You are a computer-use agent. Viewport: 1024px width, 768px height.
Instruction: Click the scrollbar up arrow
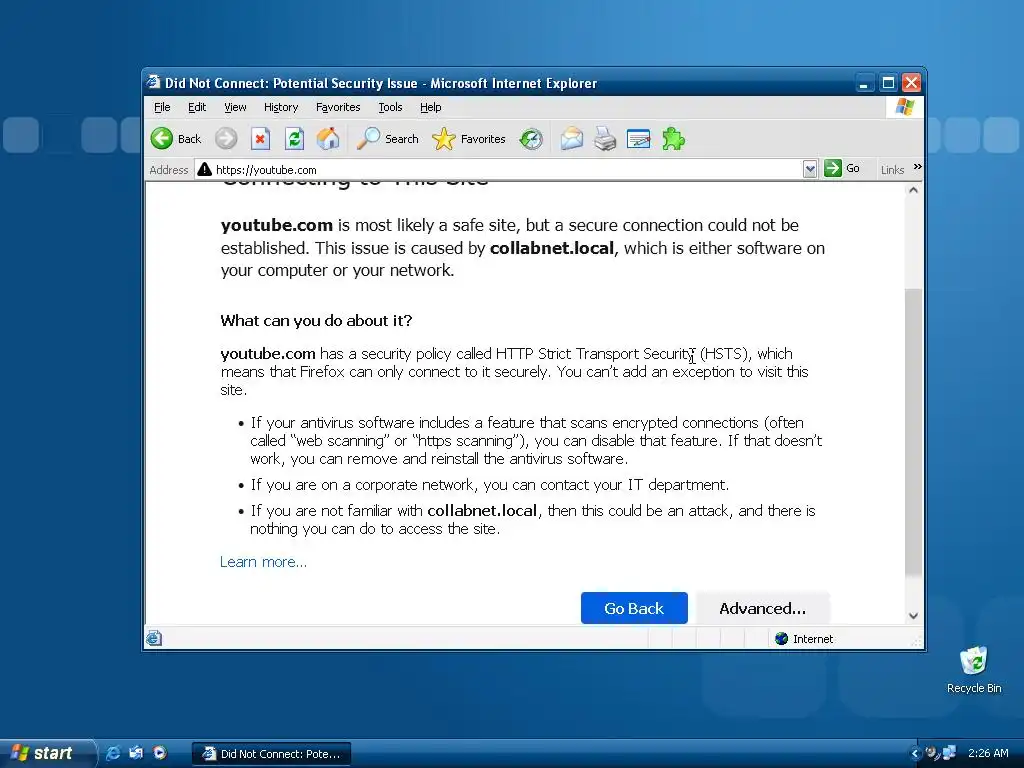tap(914, 190)
